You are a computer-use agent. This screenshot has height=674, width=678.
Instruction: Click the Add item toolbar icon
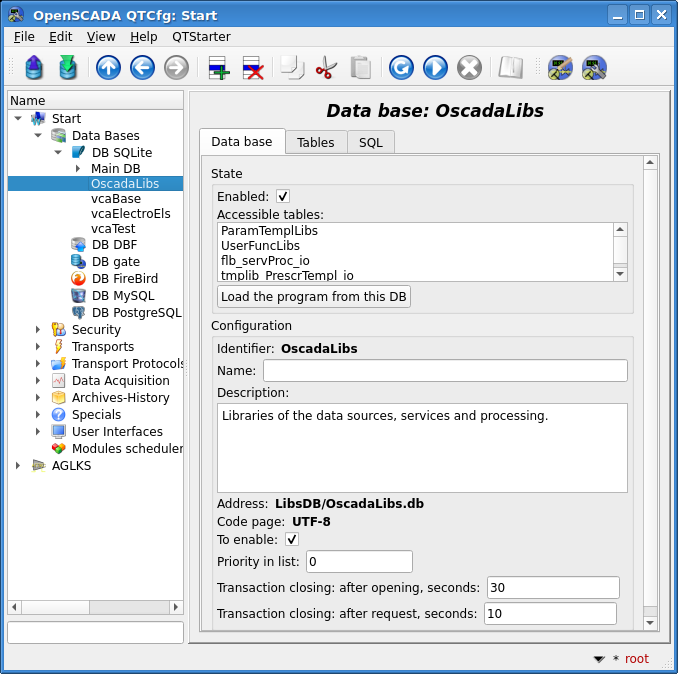coord(219,68)
